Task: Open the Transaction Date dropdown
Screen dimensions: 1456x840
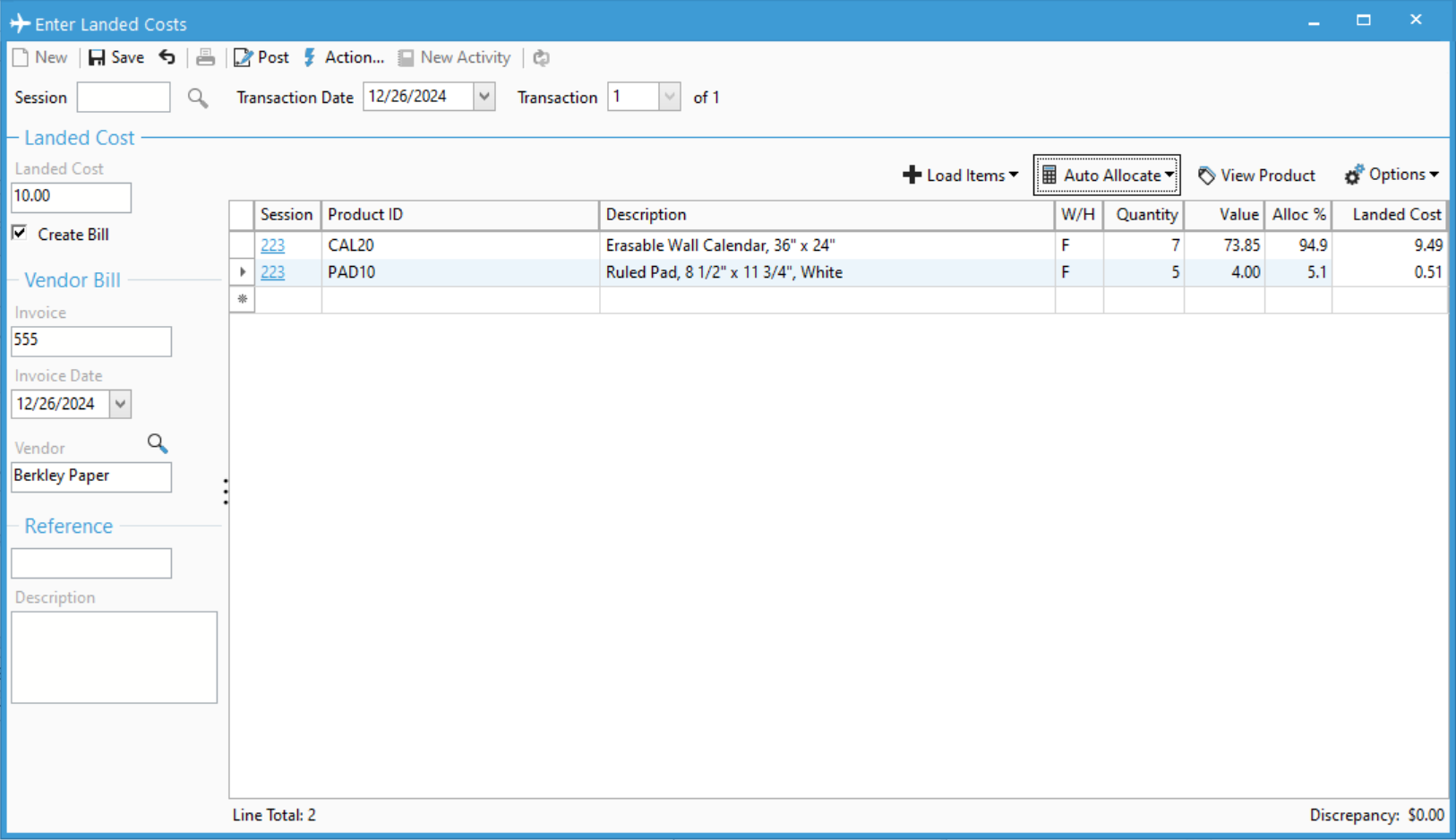Action: point(484,97)
